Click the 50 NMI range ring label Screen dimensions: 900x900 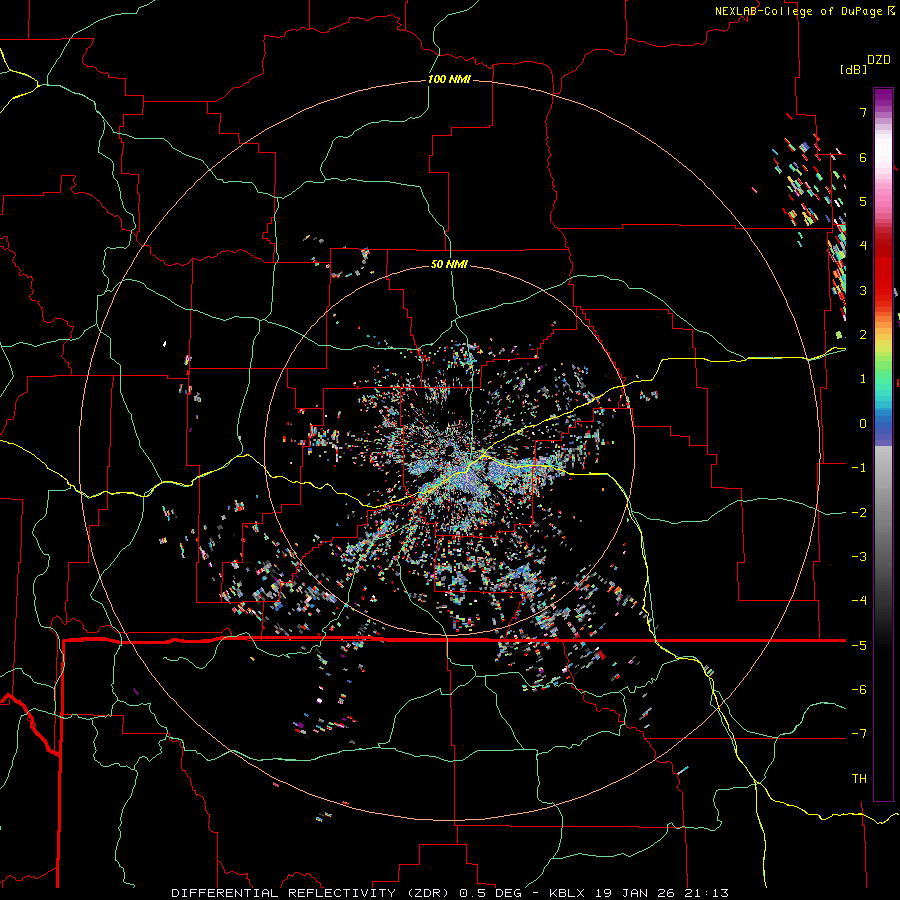pos(449,264)
